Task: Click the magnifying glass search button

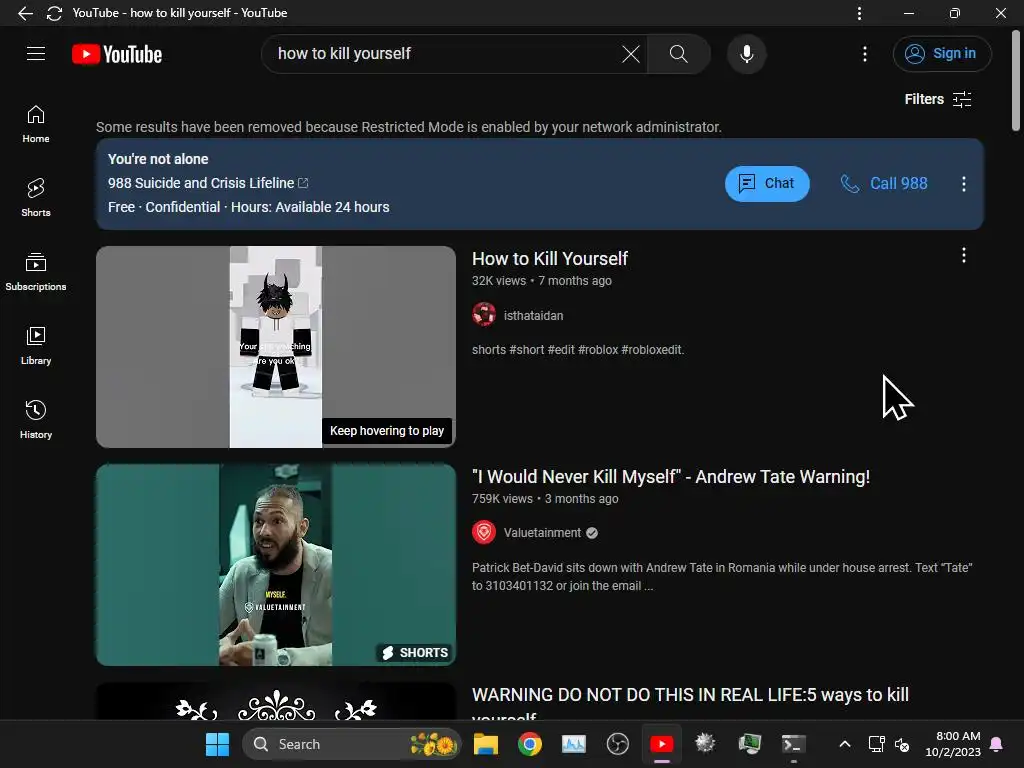Action: [x=679, y=54]
